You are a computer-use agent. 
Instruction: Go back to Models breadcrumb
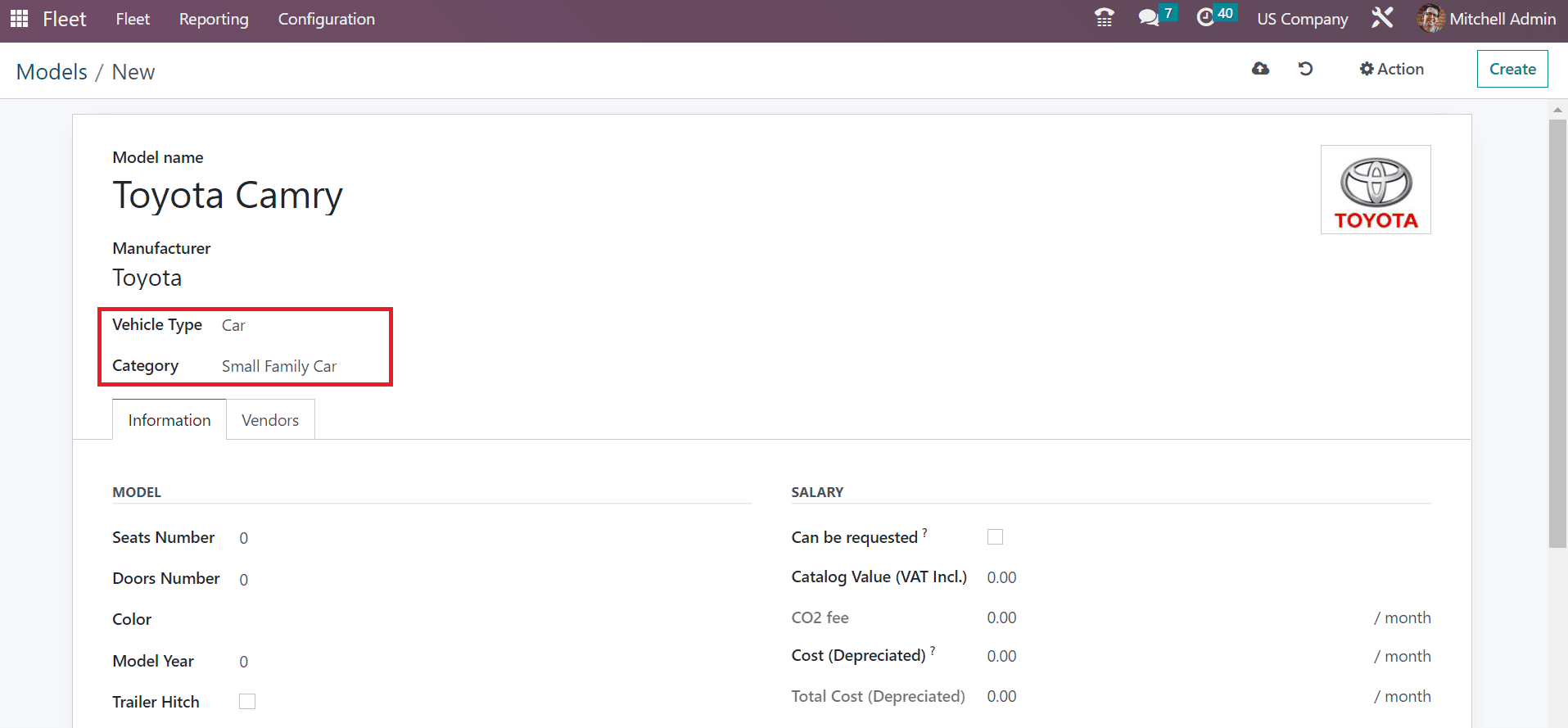[x=52, y=72]
